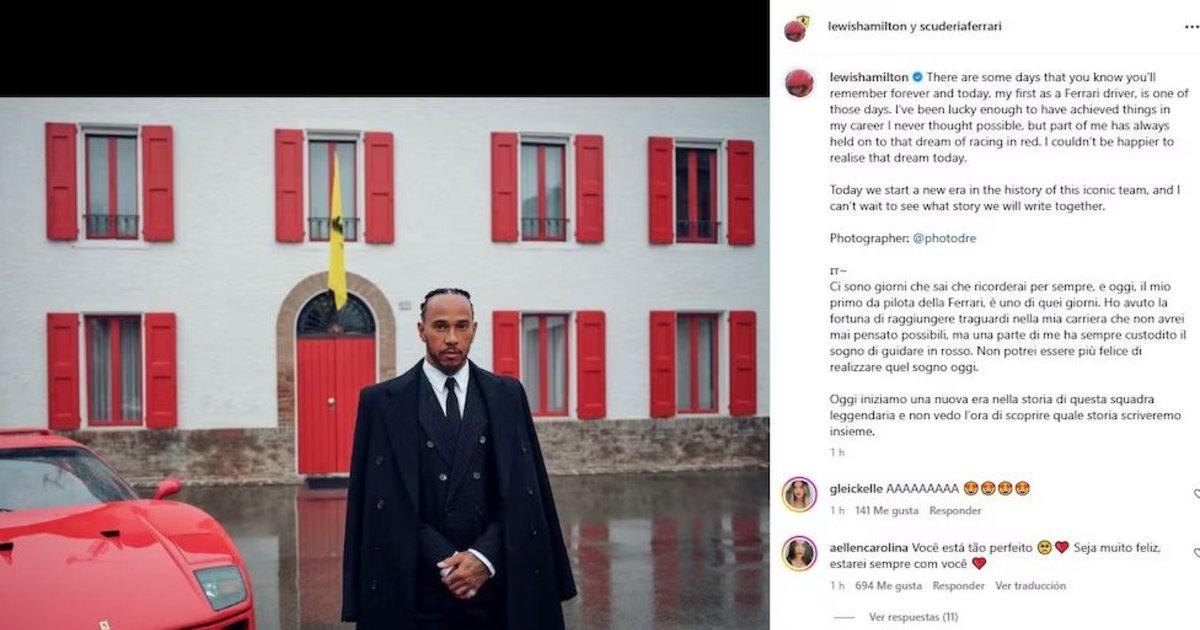Reply to gleickelle's comment via Responder
Viewport: 1200px width, 630px height.
[955, 511]
